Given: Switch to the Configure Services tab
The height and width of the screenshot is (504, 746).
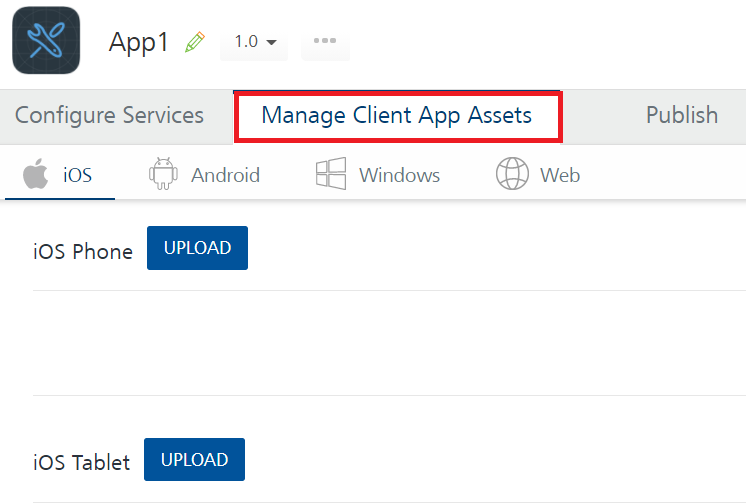Looking at the screenshot, I should pos(109,115).
